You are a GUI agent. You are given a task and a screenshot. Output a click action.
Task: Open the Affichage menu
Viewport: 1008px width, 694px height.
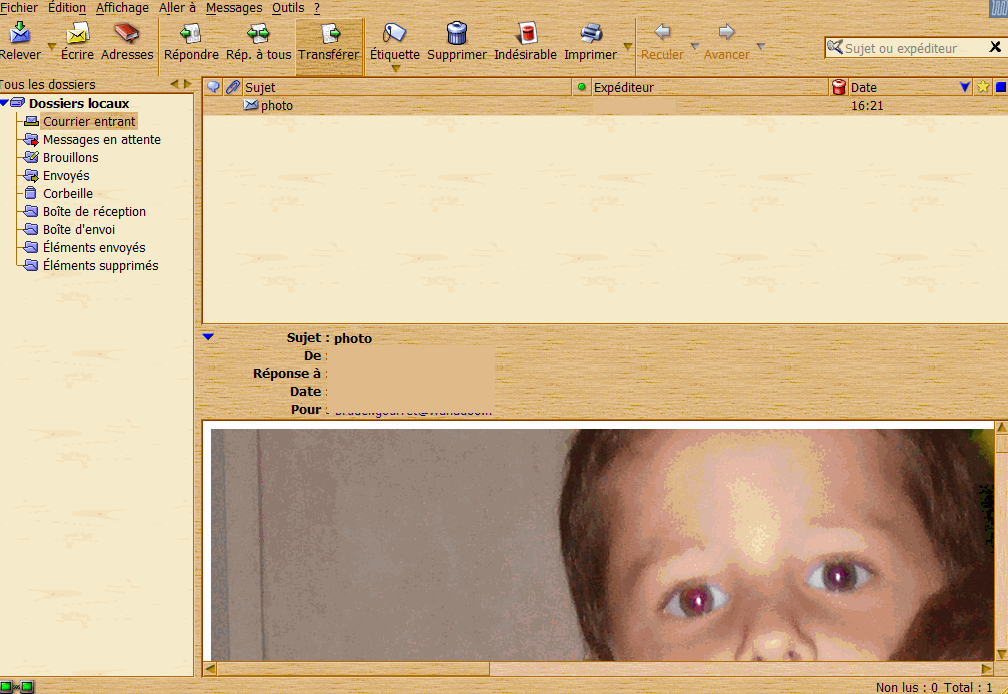coord(122,7)
